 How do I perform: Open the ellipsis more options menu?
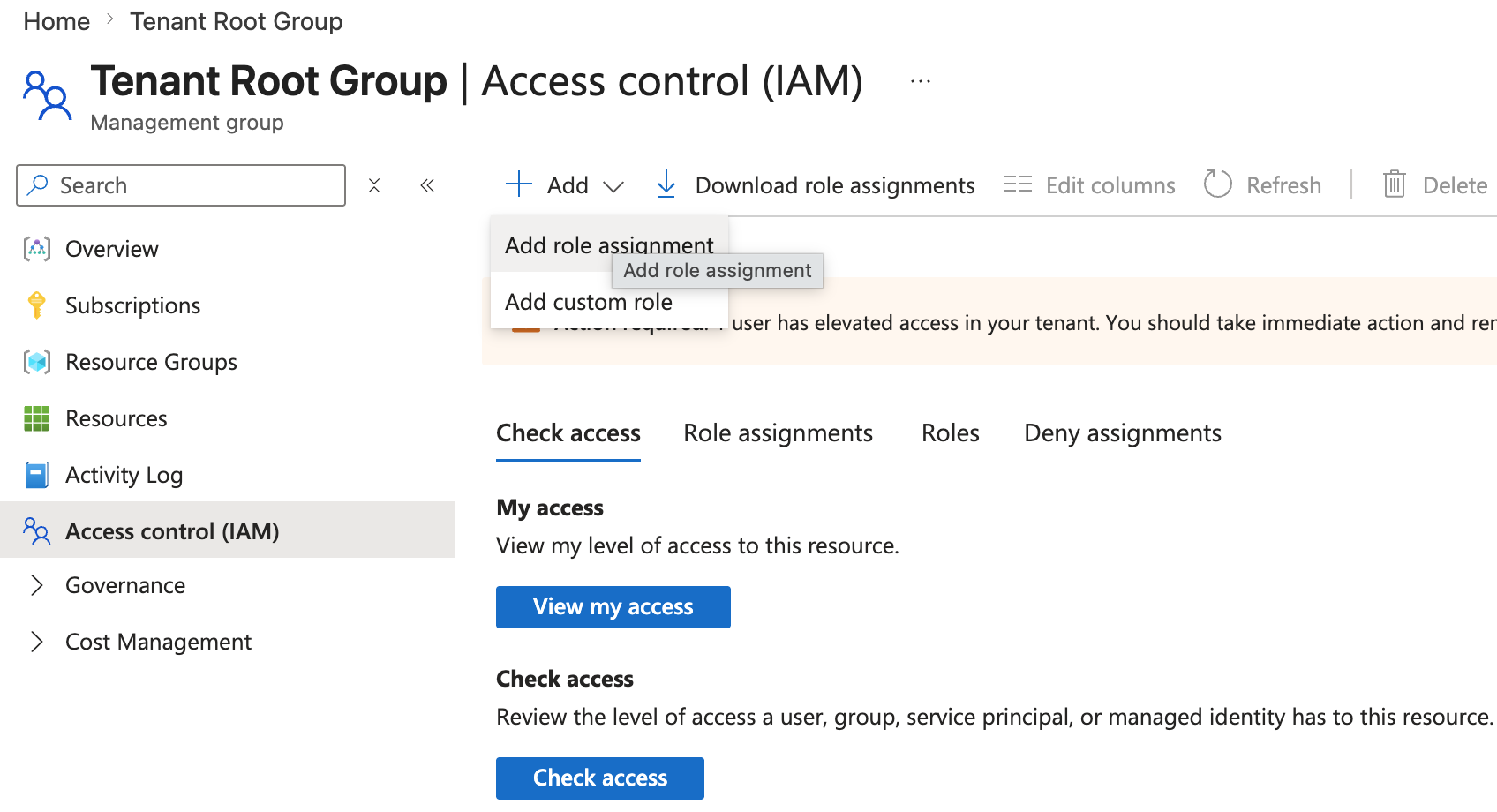921,81
